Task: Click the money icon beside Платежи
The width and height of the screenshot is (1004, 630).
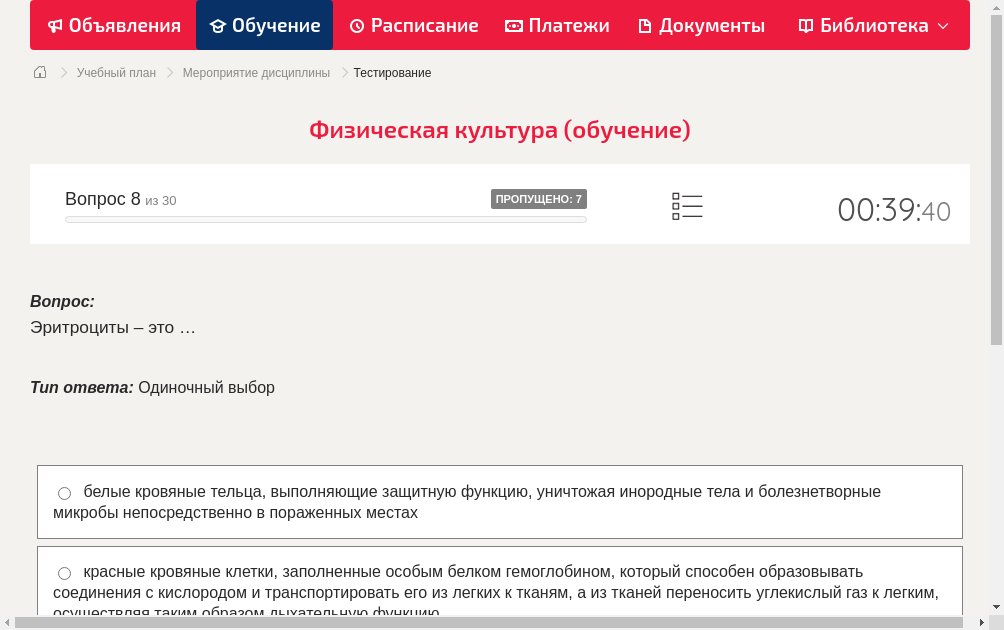Action: click(514, 26)
